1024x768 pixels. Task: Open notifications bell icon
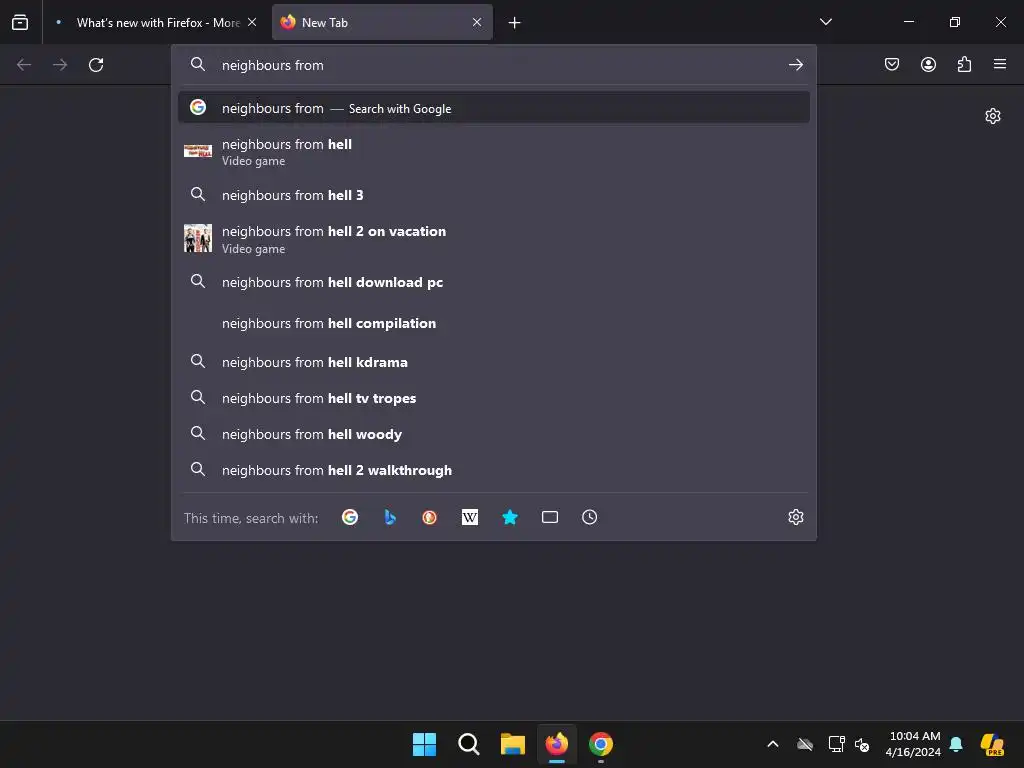pos(956,744)
